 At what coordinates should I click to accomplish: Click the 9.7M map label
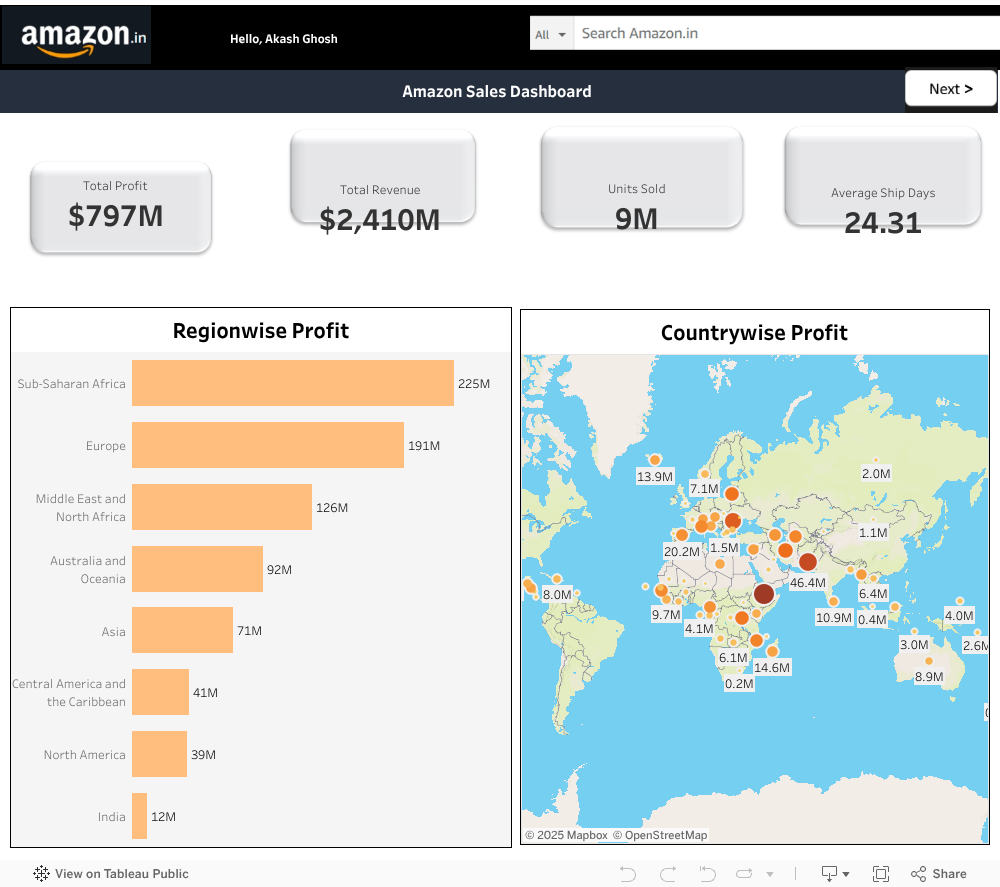[666, 614]
